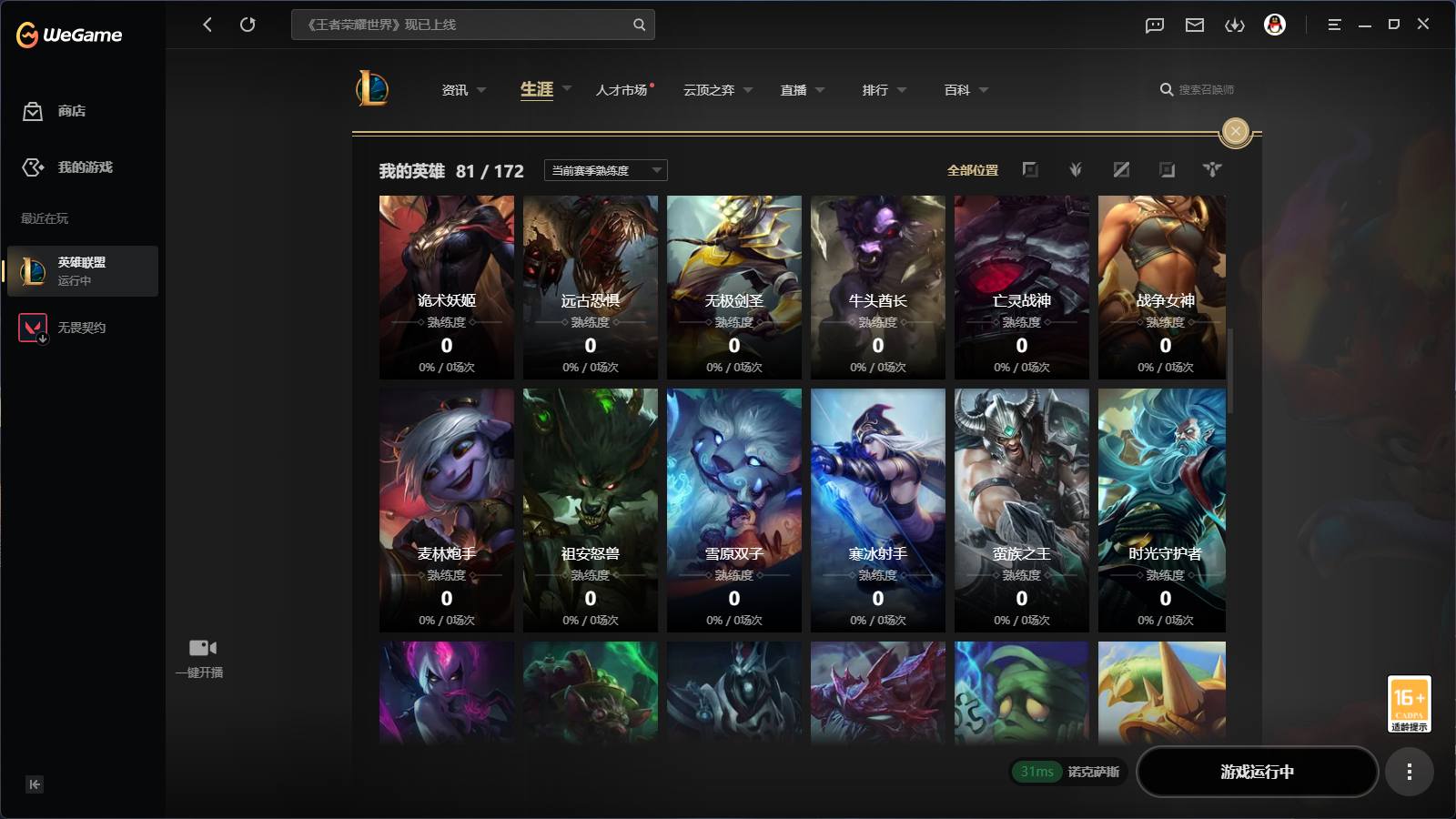Viewport: 1456px width, 819px height.
Task: Switch to the 生涯 tab
Action: [537, 89]
